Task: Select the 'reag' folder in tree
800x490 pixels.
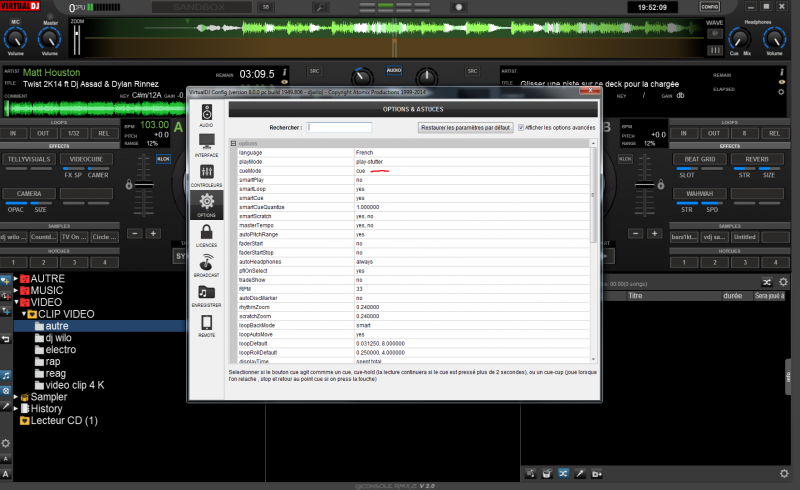Action: point(56,373)
